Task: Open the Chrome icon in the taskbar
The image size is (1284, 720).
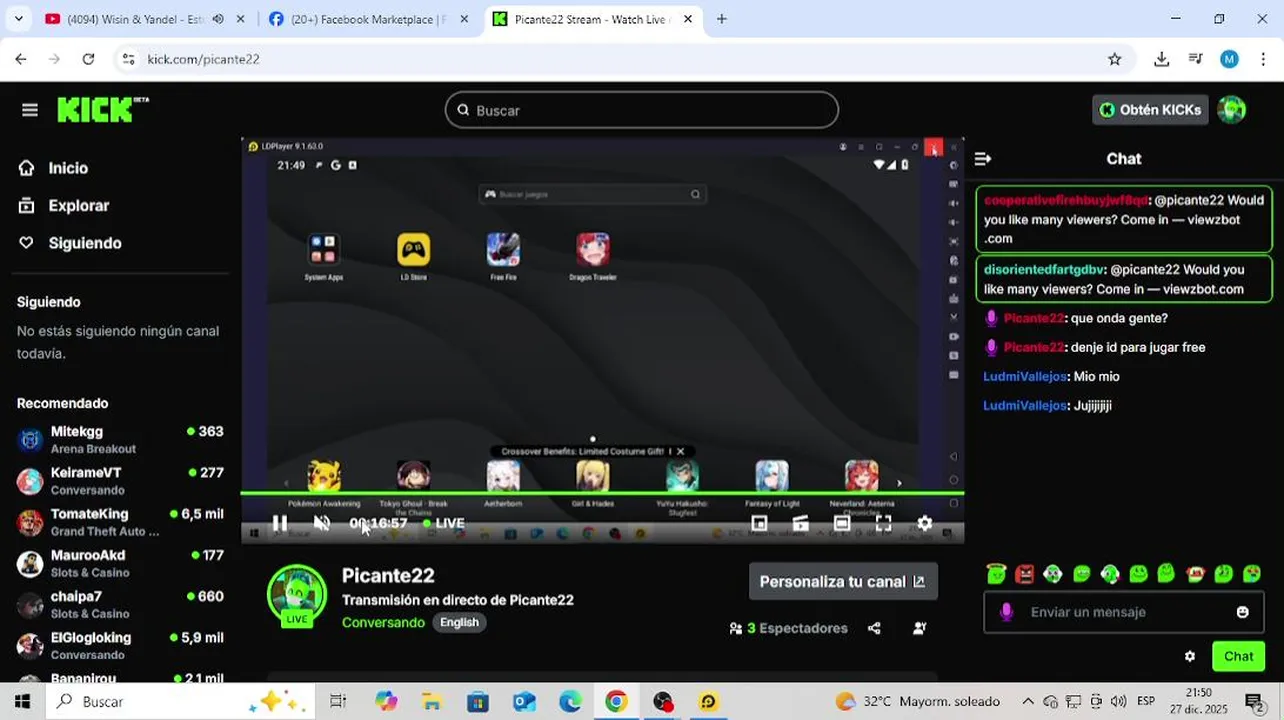Action: [616, 701]
